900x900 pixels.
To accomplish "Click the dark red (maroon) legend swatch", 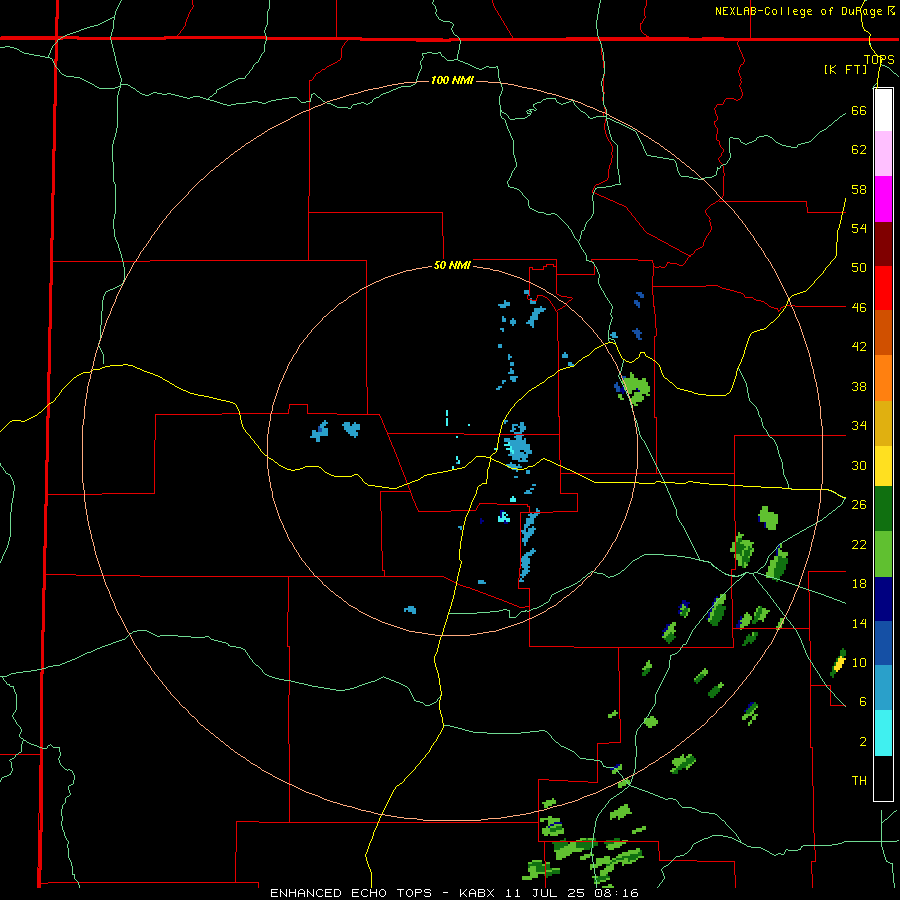I will click(883, 244).
